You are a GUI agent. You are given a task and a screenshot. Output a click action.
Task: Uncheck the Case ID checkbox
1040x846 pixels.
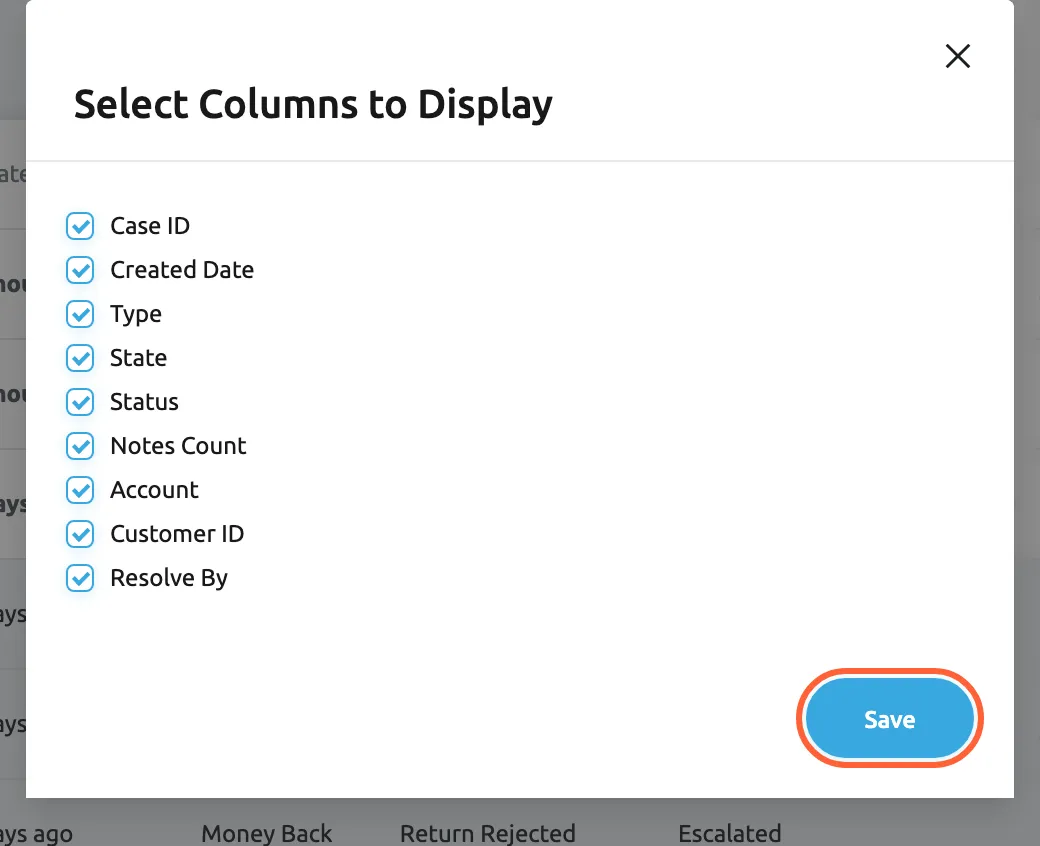pyautogui.click(x=80, y=226)
